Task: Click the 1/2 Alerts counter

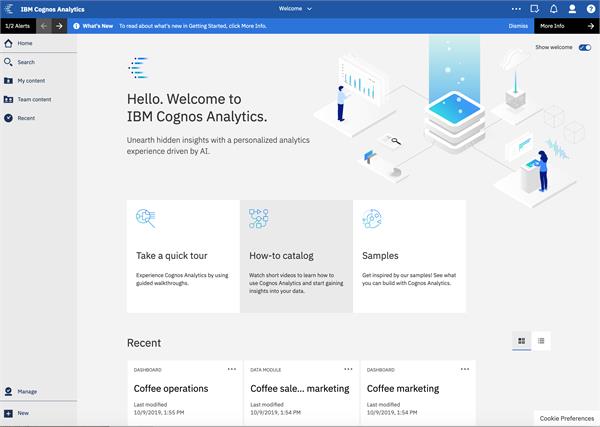Action: (18, 26)
